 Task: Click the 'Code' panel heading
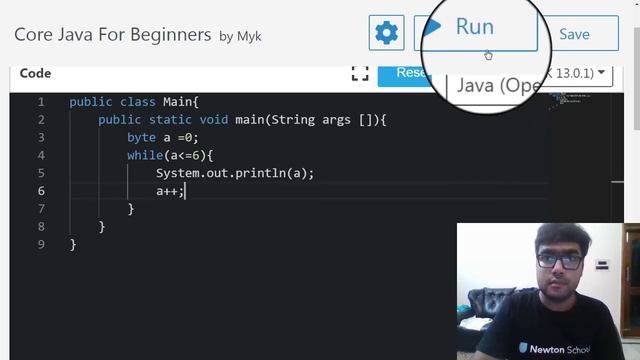[36, 73]
